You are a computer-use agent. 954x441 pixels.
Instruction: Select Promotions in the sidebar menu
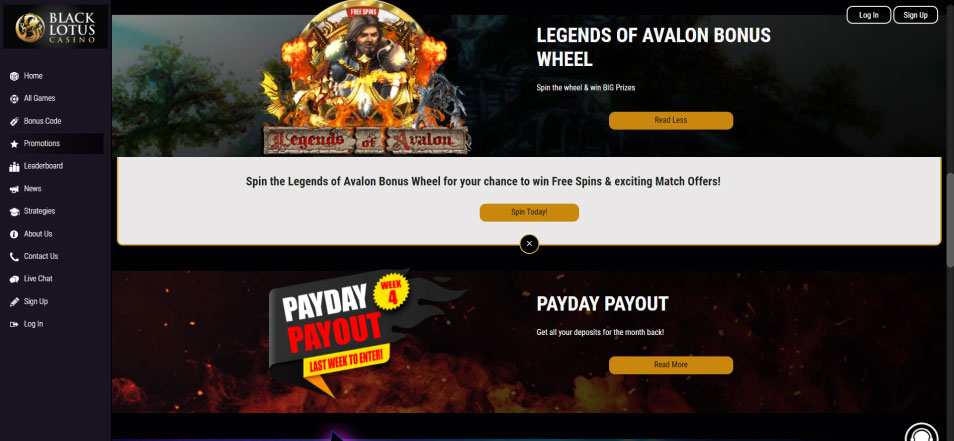point(55,144)
